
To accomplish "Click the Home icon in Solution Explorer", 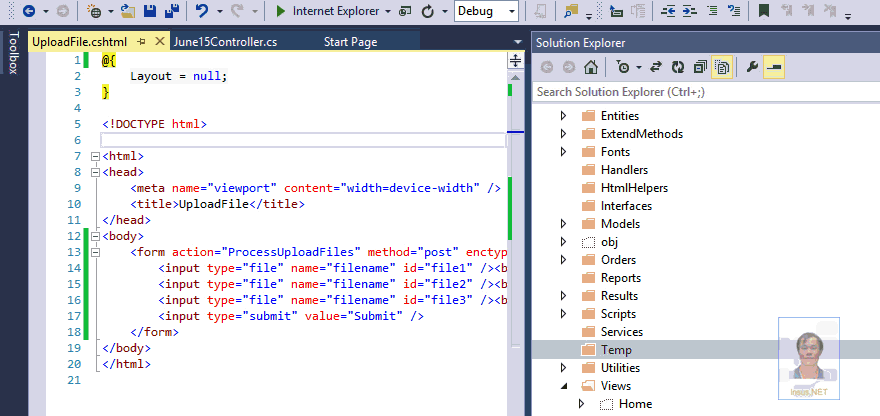I will (590, 67).
